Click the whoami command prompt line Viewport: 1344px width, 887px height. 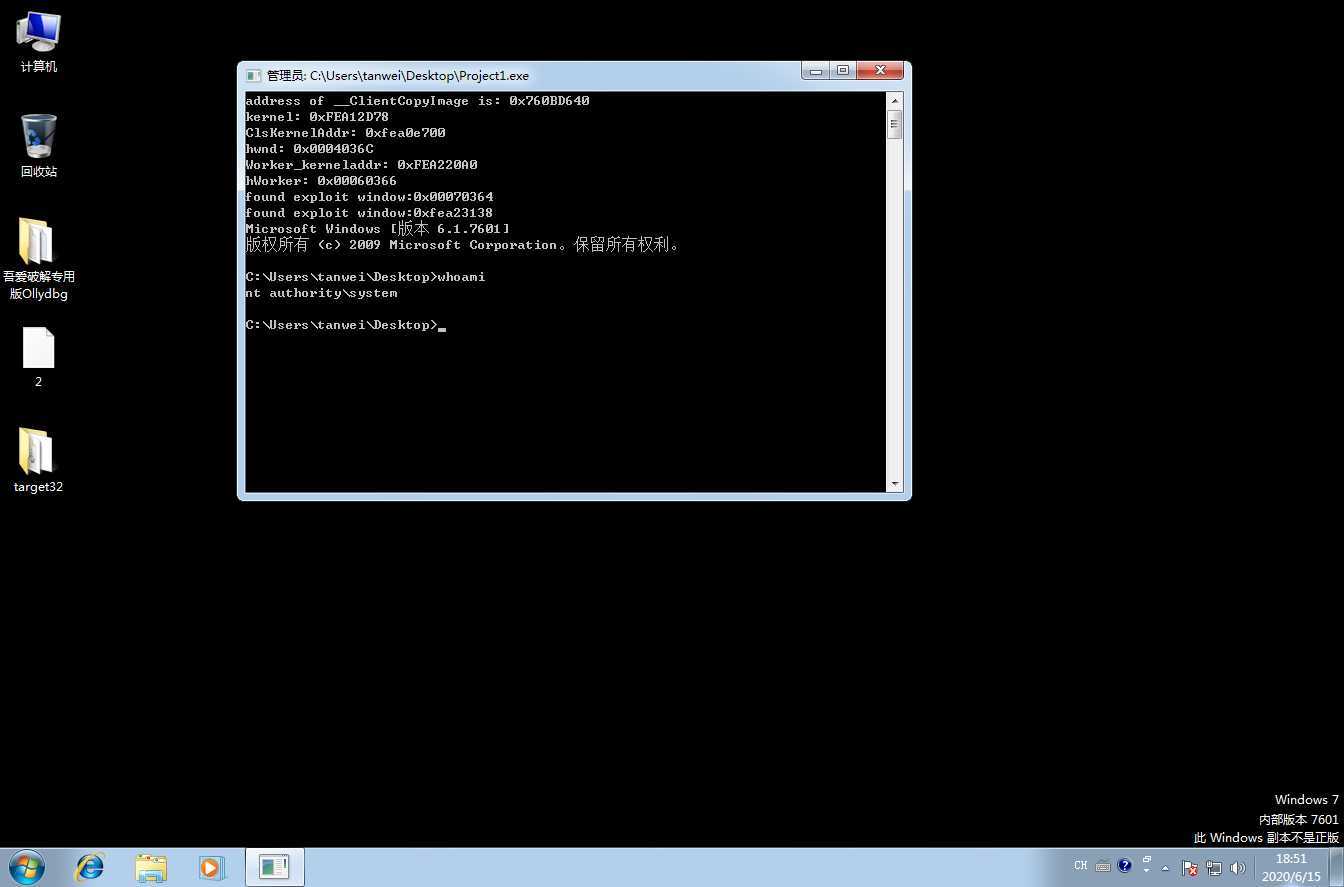pyautogui.click(x=365, y=277)
